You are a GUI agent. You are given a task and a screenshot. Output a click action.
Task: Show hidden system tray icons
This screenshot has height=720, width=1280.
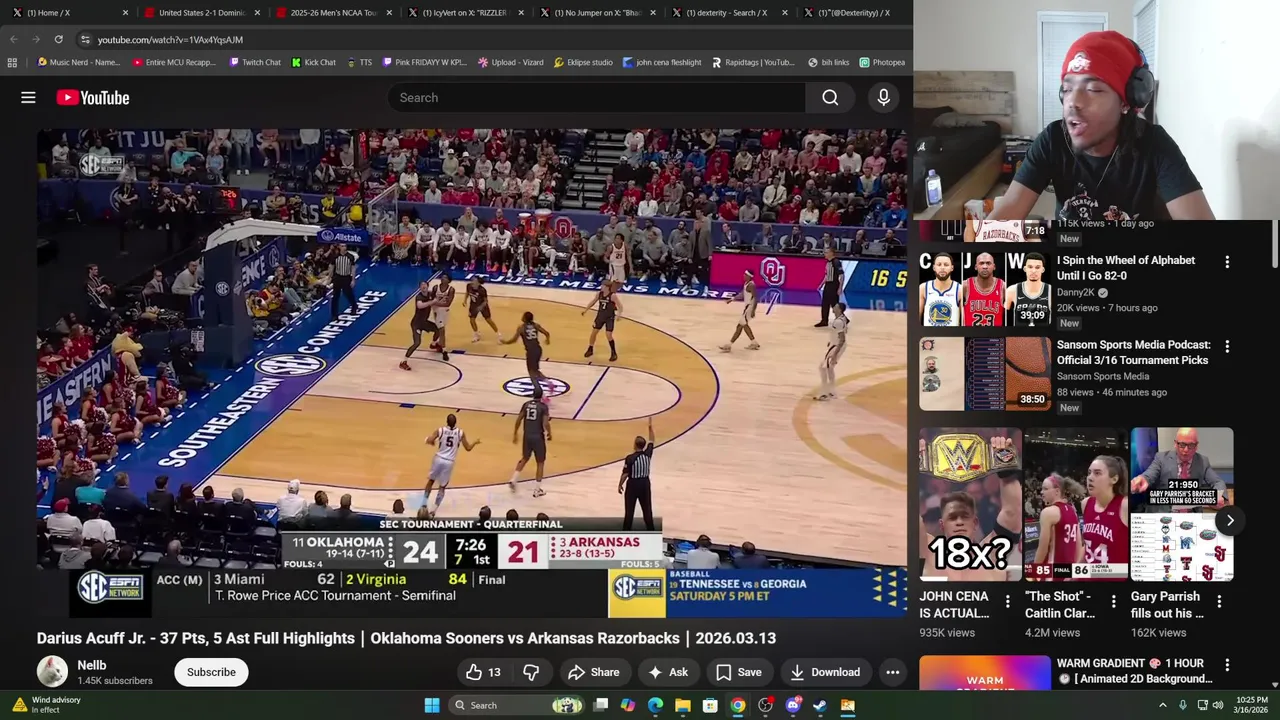pos(1162,705)
